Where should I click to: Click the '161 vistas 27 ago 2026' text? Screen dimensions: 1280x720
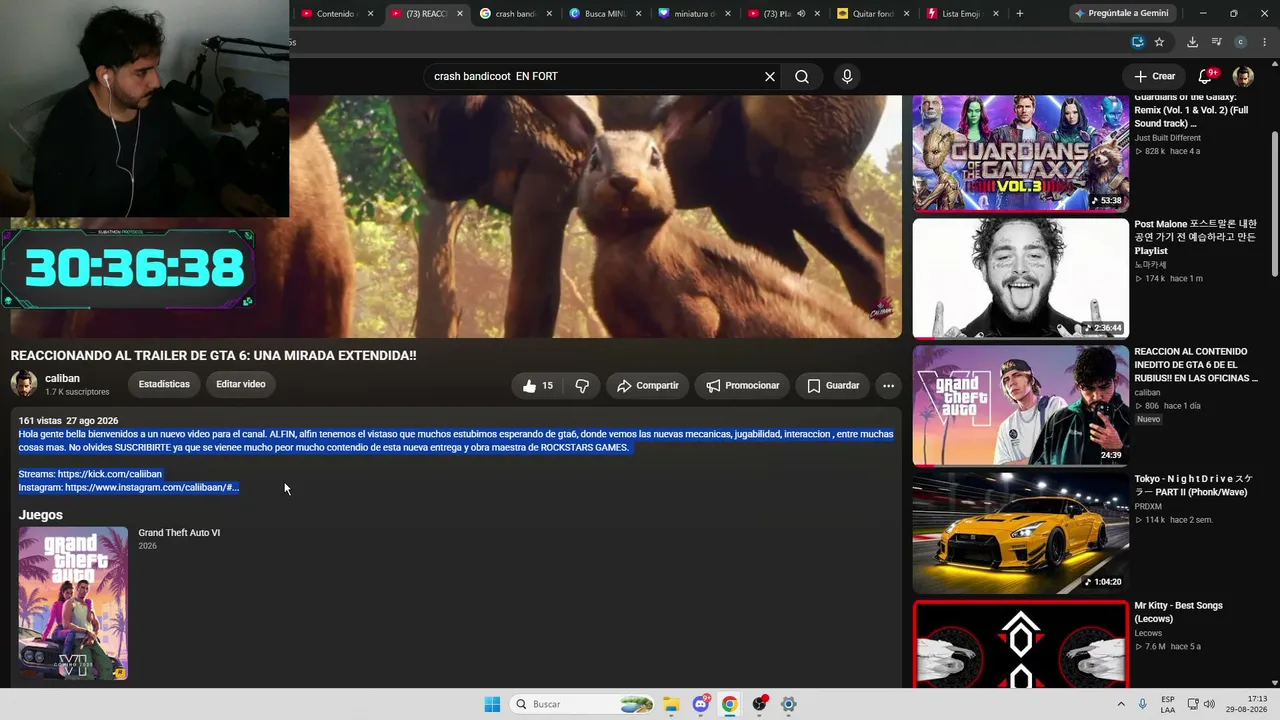click(x=69, y=421)
